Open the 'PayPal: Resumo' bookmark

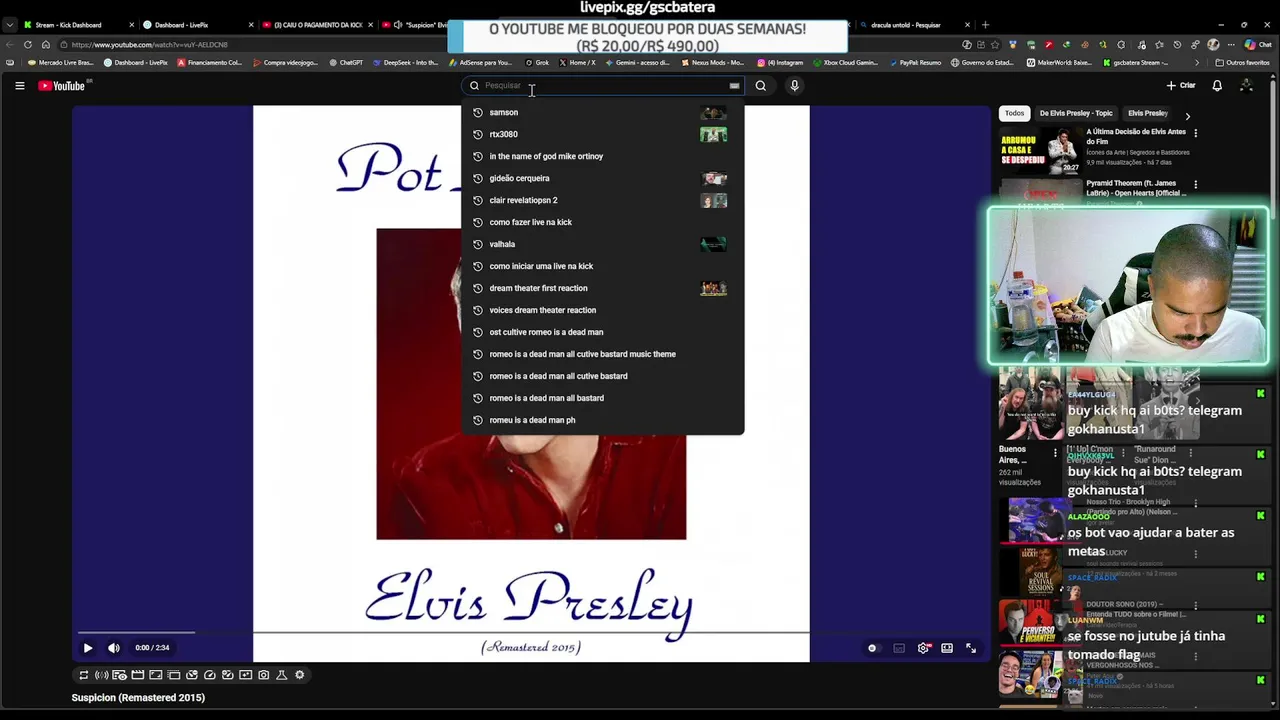[x=915, y=63]
